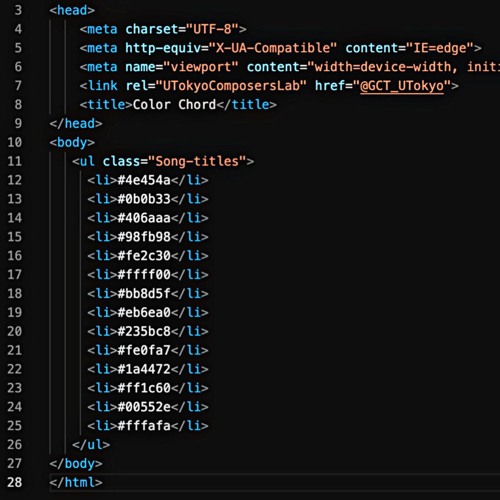Click the charset attribute name
Screen dimensions: 500x500
(x=152, y=29)
